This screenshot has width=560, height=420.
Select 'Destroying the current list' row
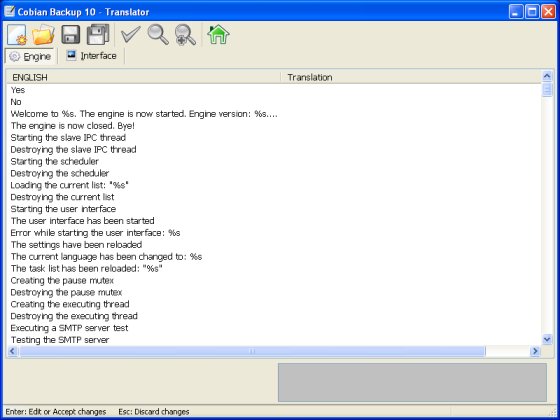(x=274, y=197)
